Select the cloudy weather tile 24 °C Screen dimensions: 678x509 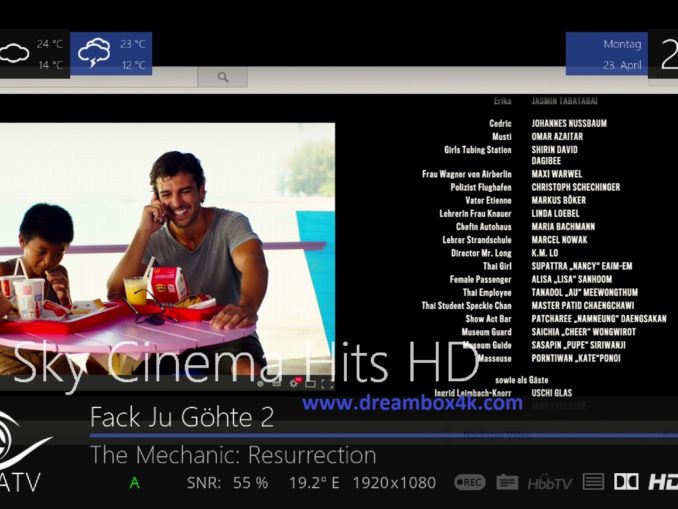pyautogui.click(x=34, y=54)
